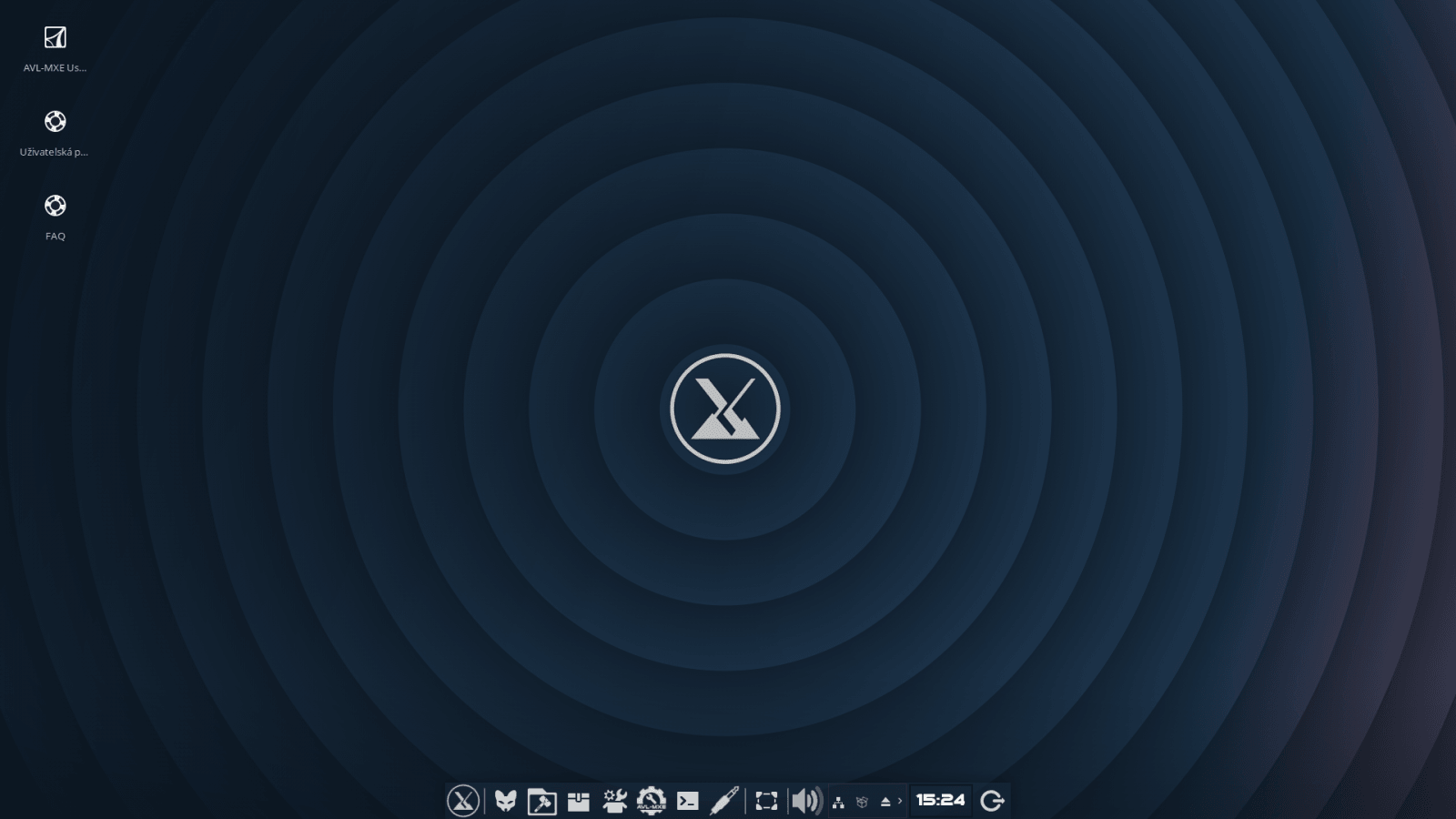Activate the screen capture selection icon

click(x=767, y=801)
